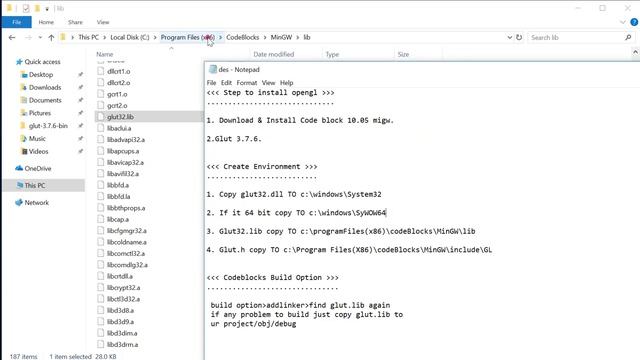The width and height of the screenshot is (640, 360).
Task: Open the Share ribbon tab
Action: click(x=75, y=22)
